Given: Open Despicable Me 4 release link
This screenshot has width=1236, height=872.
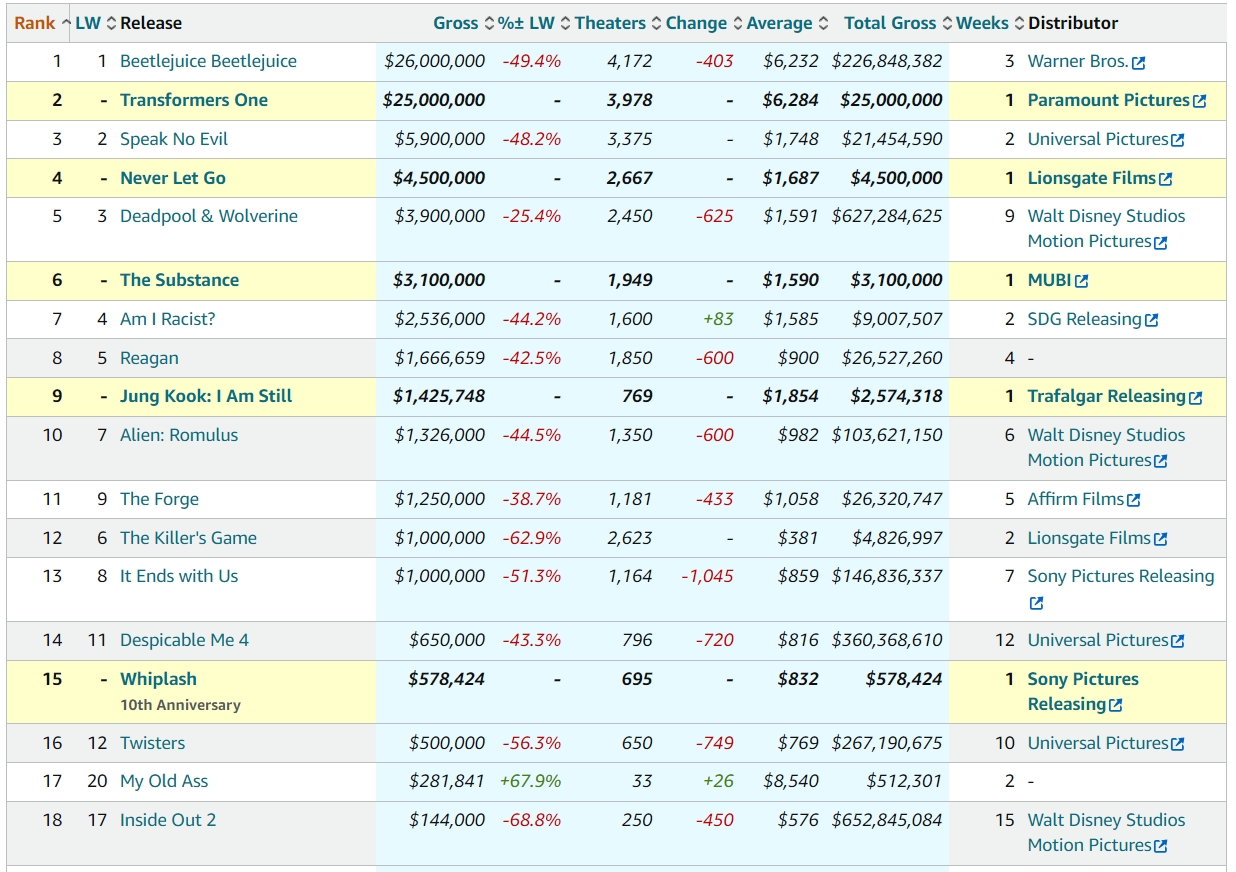Looking at the screenshot, I should pyautogui.click(x=184, y=640).
